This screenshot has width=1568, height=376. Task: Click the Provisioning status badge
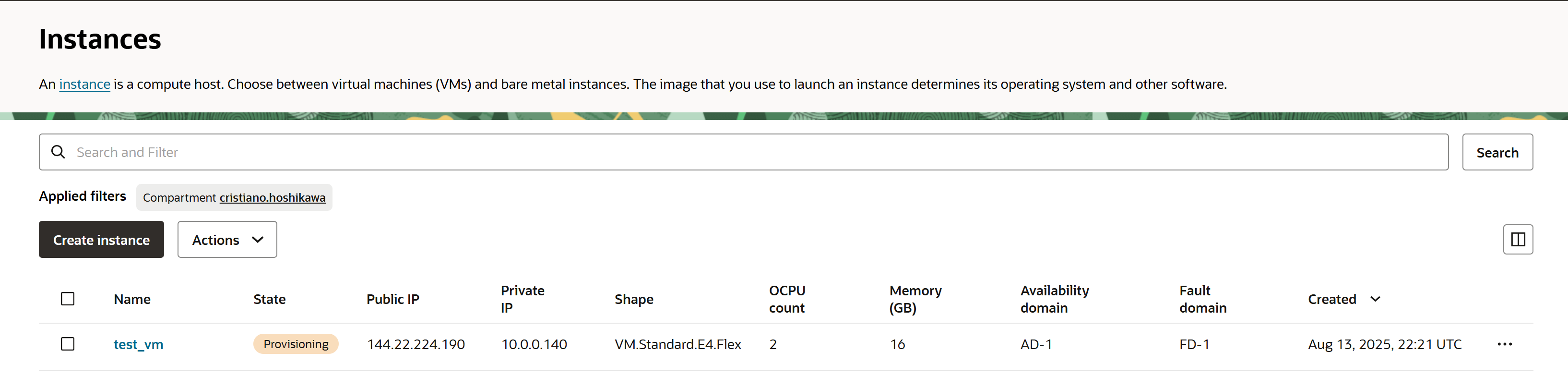(296, 344)
